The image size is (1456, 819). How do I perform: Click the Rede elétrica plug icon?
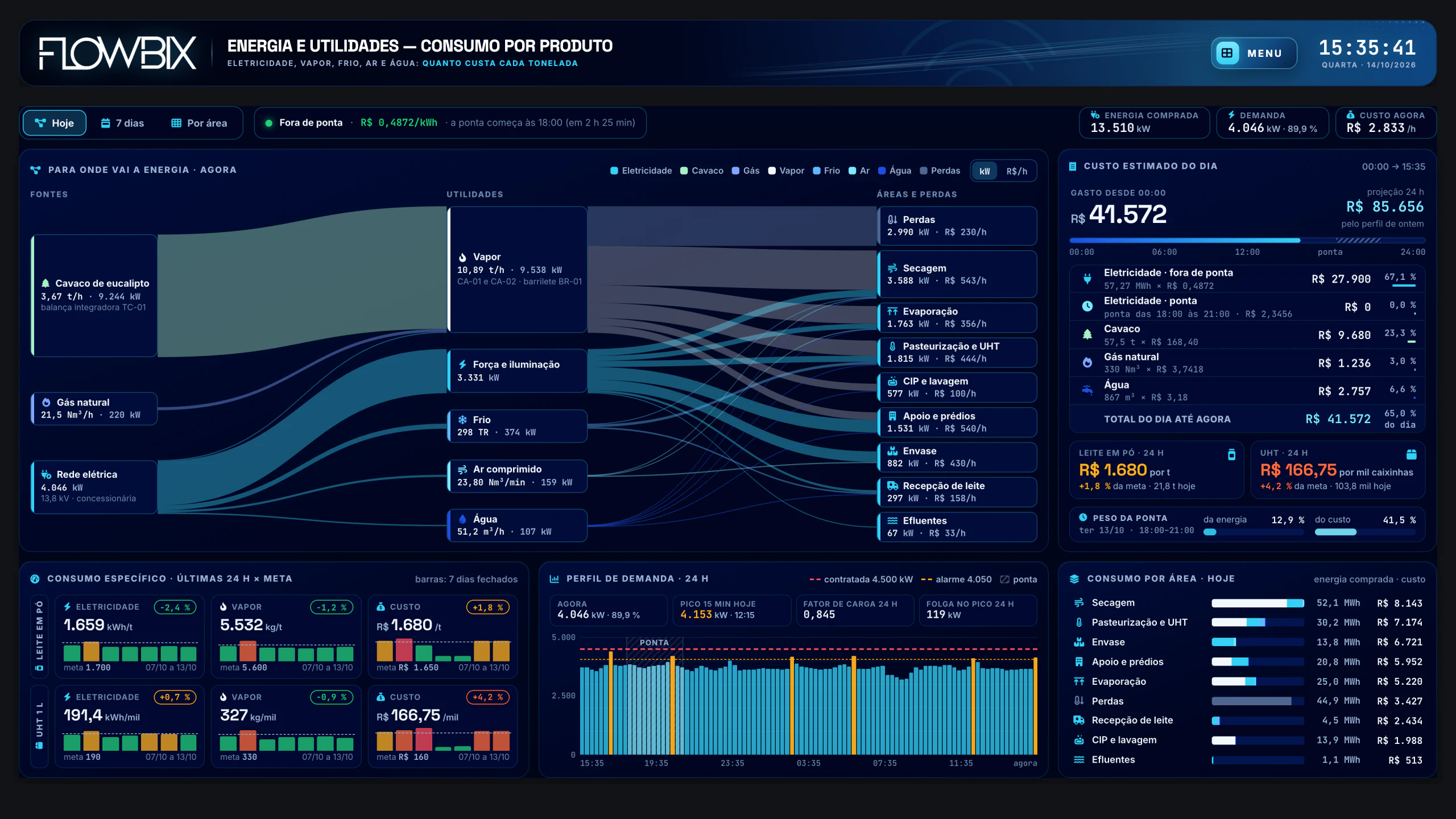click(x=46, y=474)
